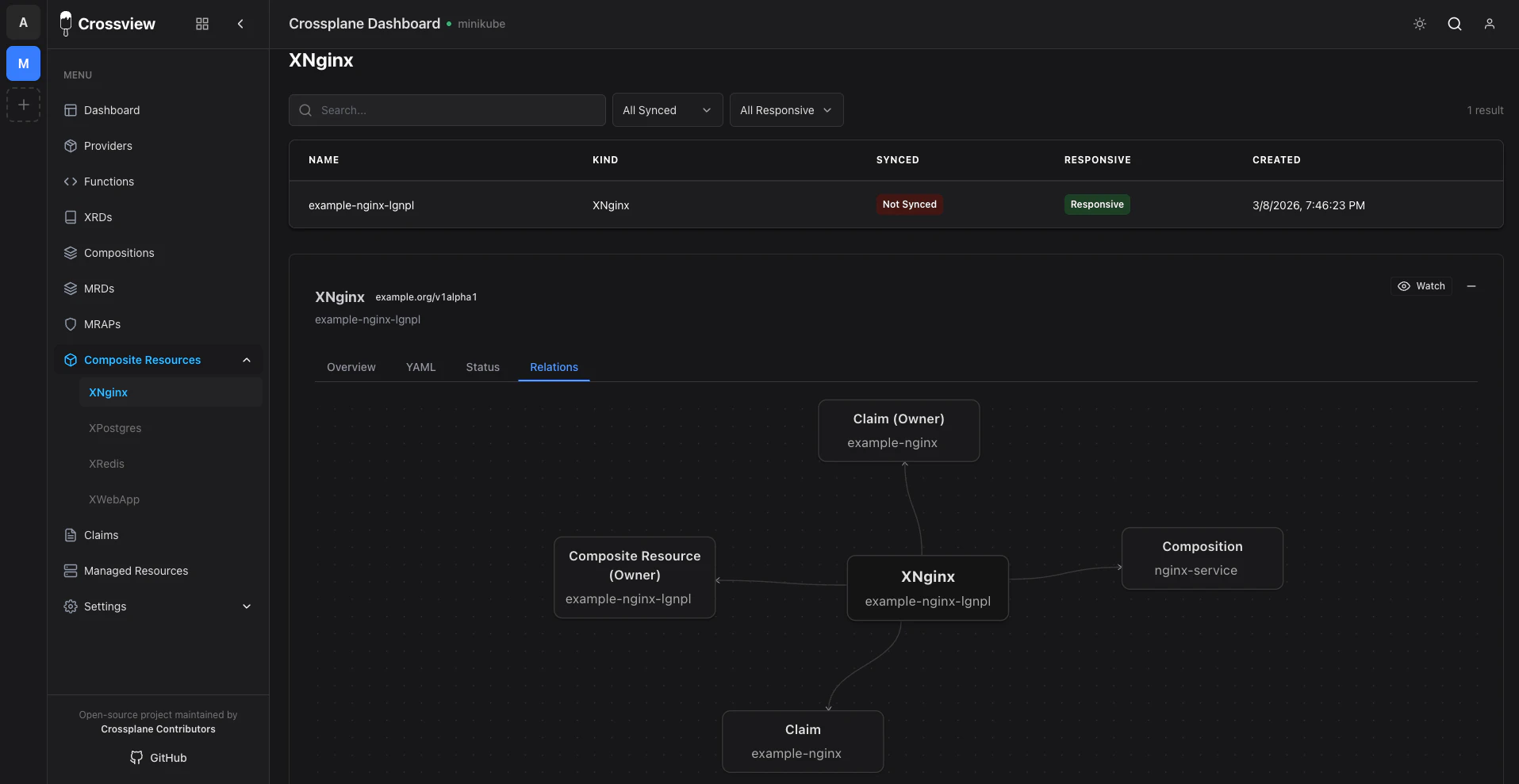Select the M workspace avatar

coord(23,63)
